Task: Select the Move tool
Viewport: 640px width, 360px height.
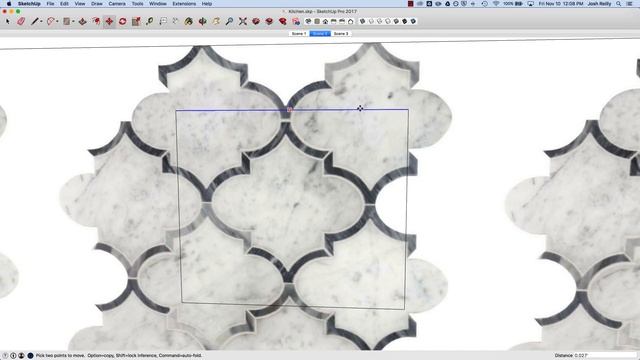Action: point(109,21)
